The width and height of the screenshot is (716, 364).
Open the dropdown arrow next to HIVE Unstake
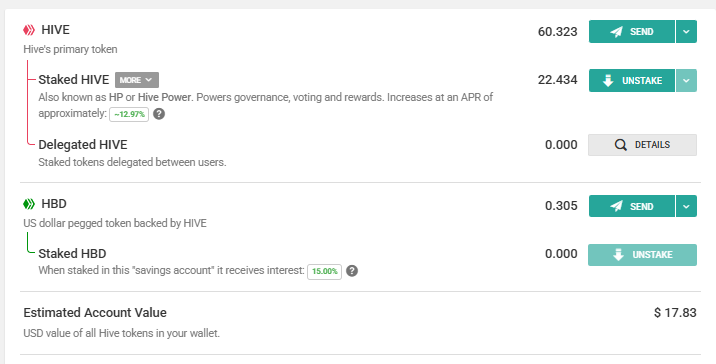[x=686, y=80]
